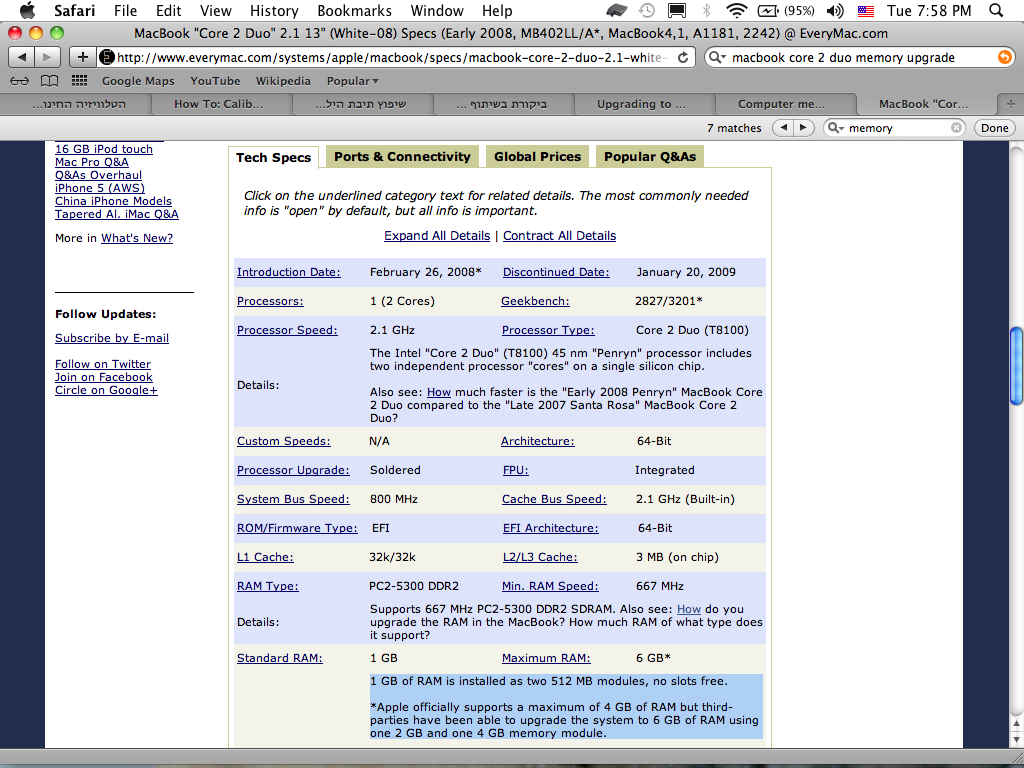This screenshot has height=768, width=1024.
Task: Open the Window menu
Action: click(437, 10)
